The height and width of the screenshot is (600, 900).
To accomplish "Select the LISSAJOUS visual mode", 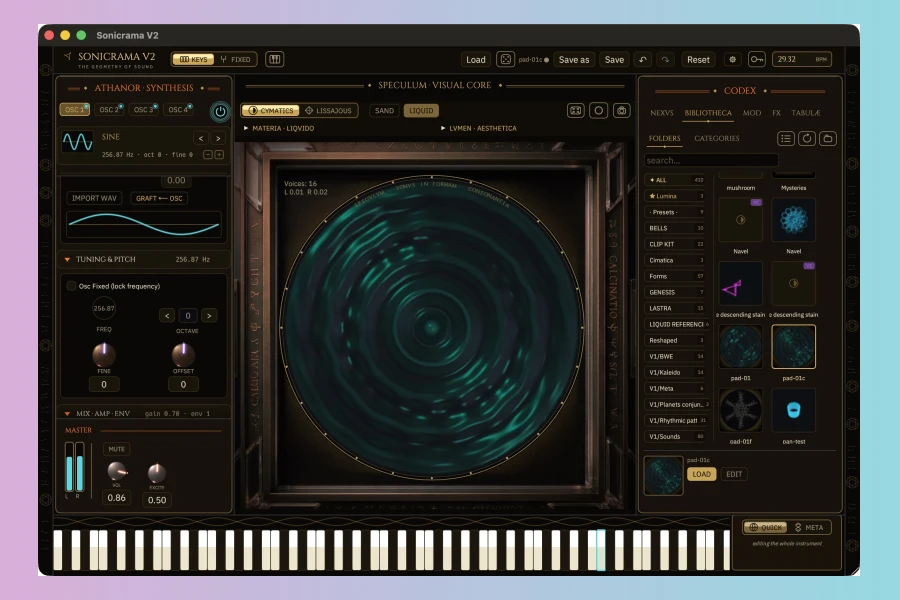I will pos(328,110).
